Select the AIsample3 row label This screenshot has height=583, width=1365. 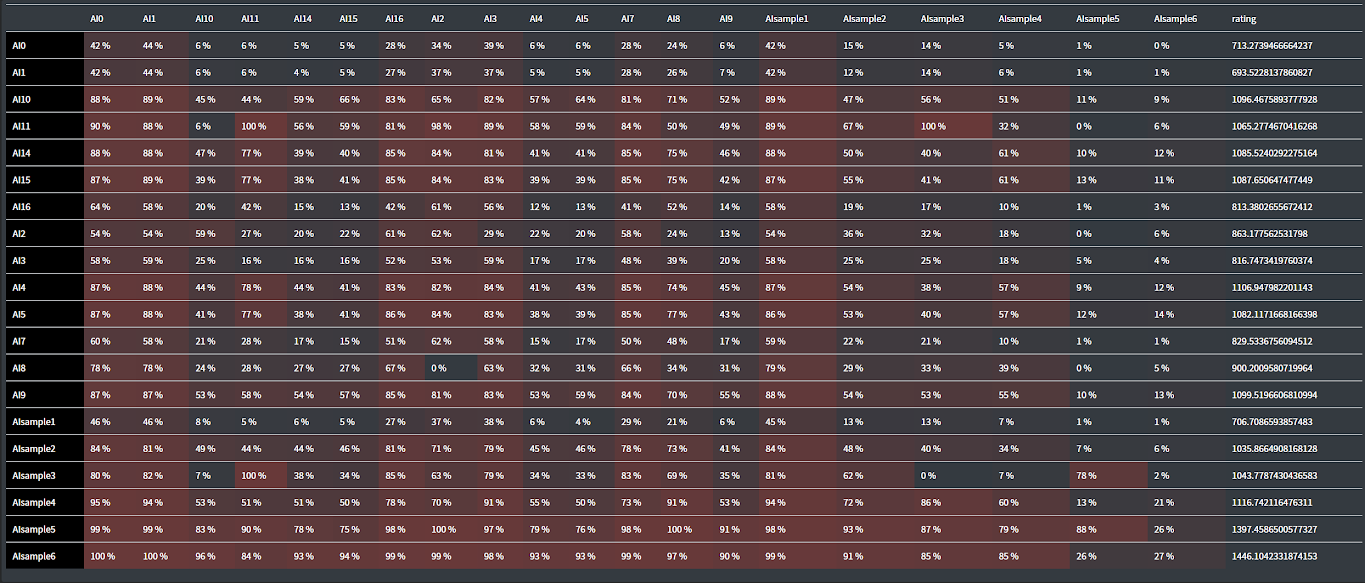click(x=32, y=475)
